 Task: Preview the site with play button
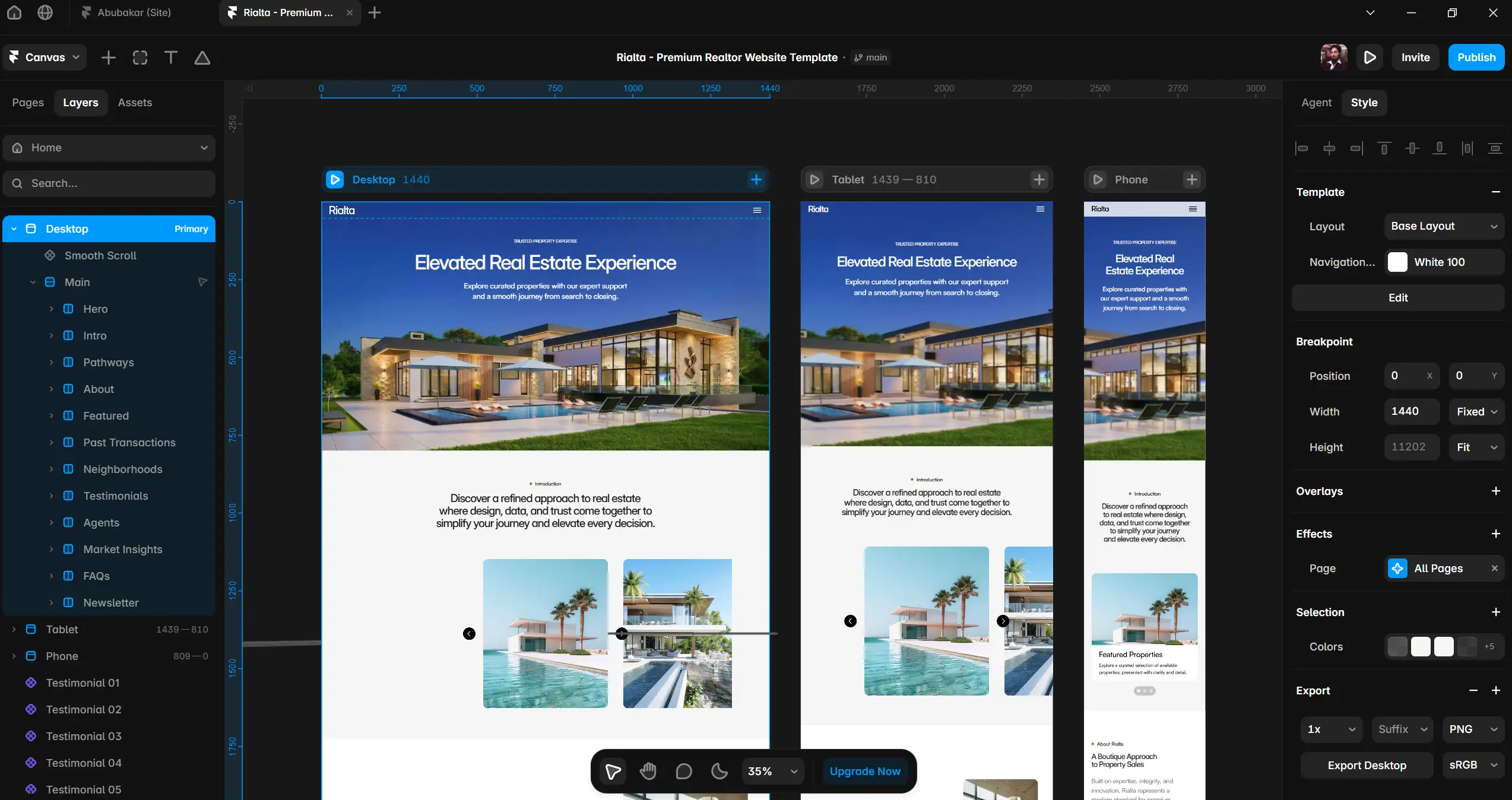tap(1370, 58)
